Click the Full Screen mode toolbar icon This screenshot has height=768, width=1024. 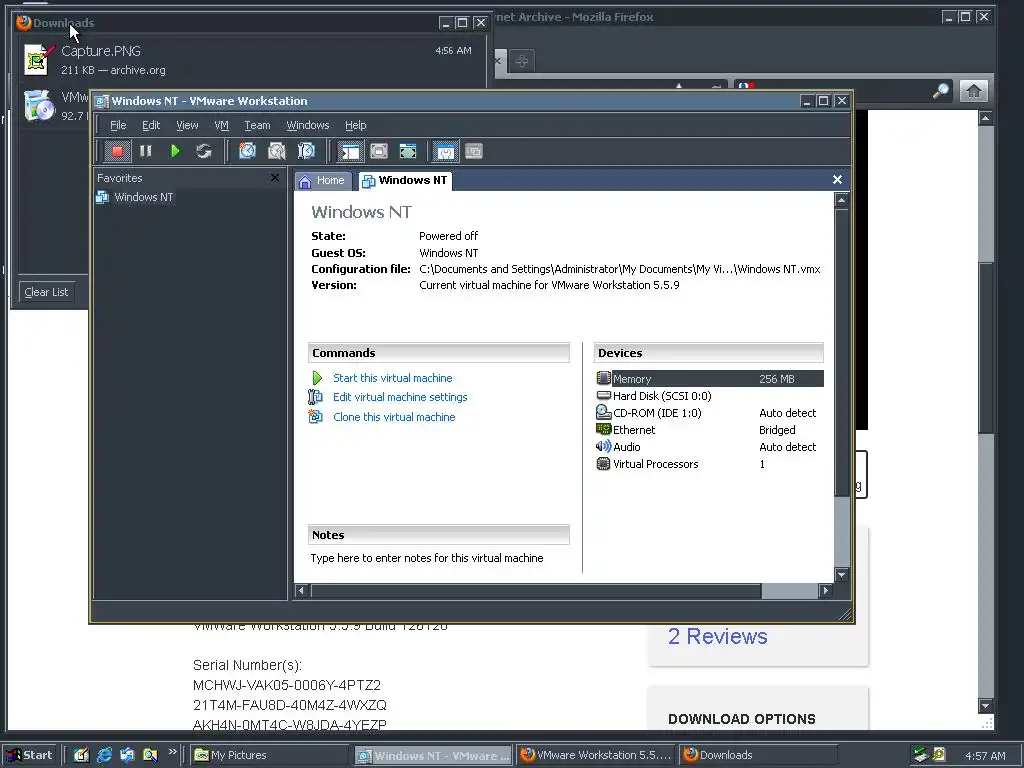408,152
